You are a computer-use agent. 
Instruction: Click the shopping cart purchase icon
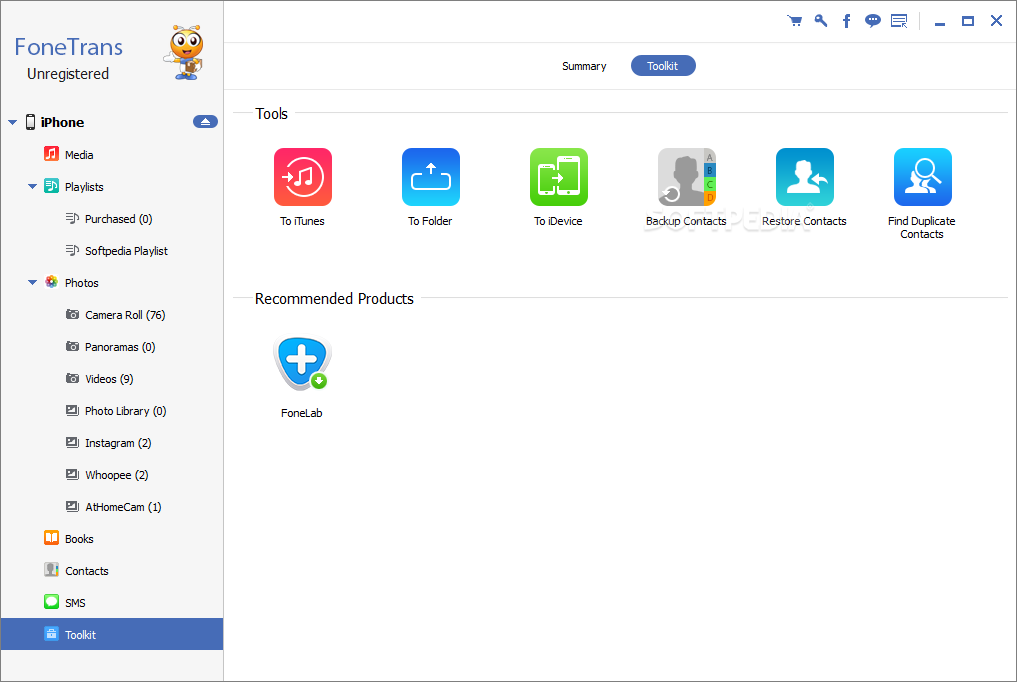click(x=795, y=21)
